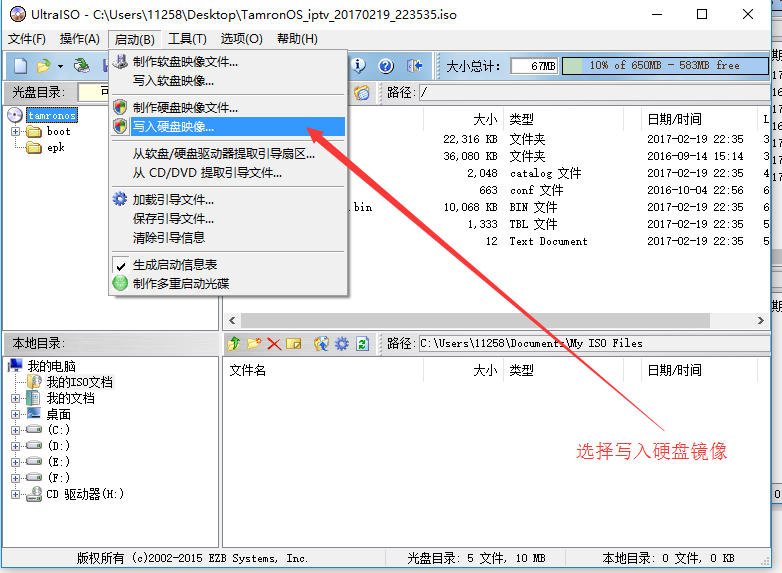Open the 工具(T) menu

188,39
